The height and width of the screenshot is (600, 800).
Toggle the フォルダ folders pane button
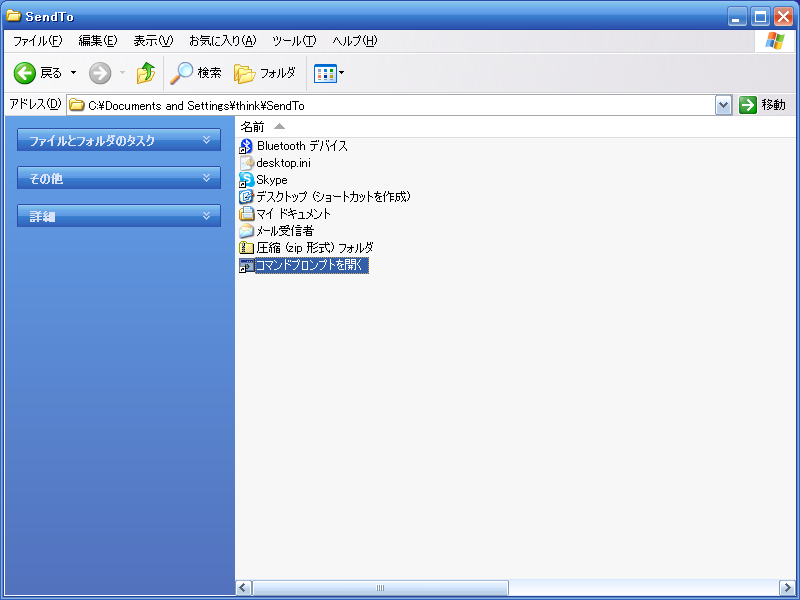coord(265,73)
